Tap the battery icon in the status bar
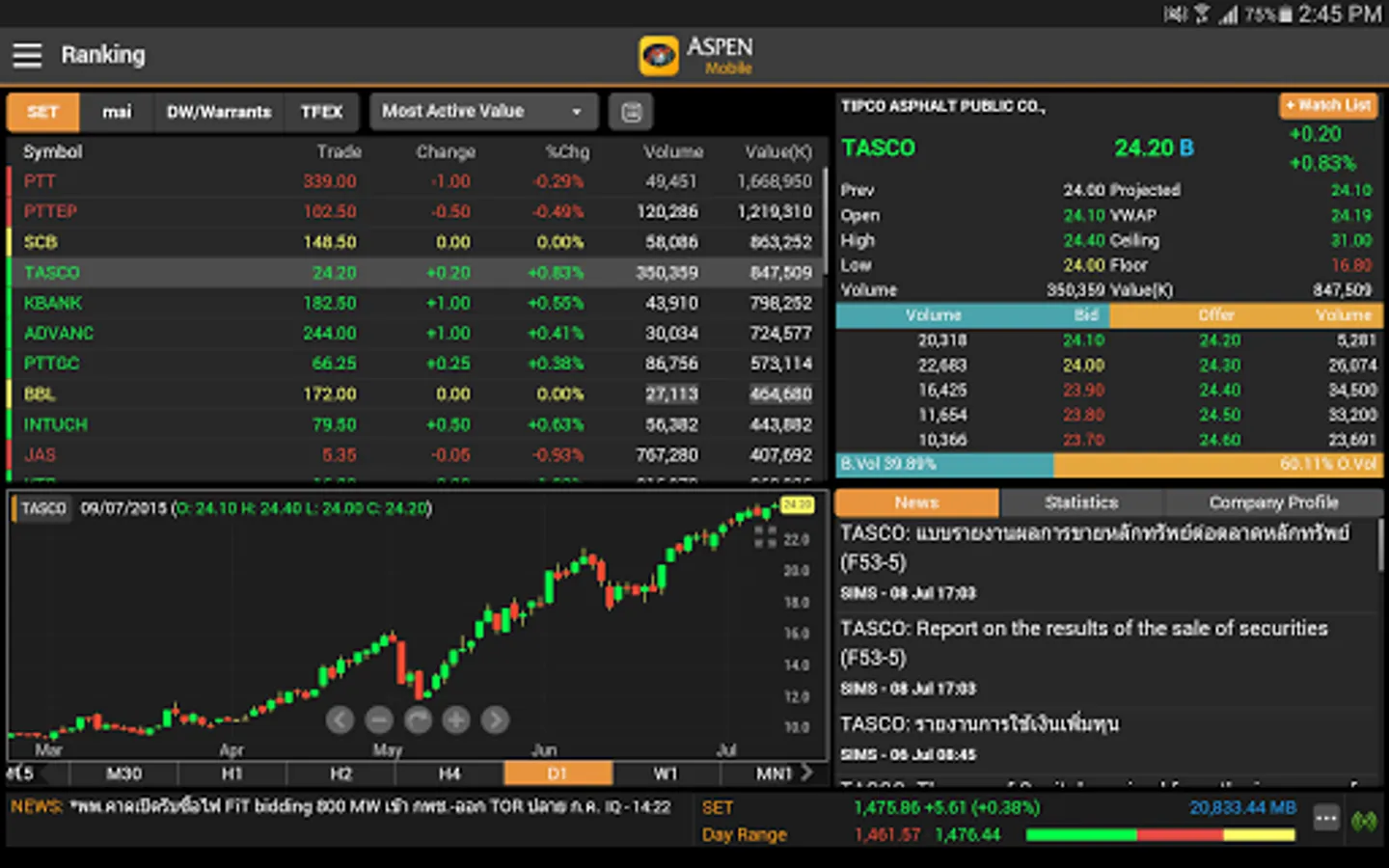Screen dimensions: 1389x868 tap(1285, 14)
